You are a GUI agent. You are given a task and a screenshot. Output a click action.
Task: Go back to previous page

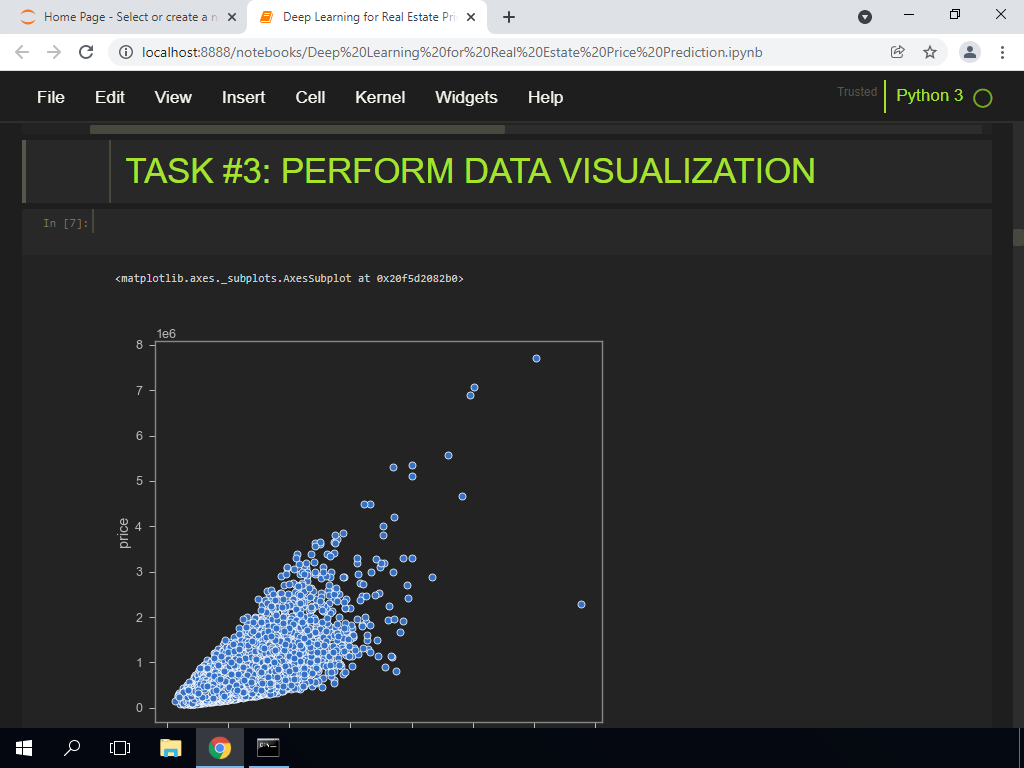22,52
